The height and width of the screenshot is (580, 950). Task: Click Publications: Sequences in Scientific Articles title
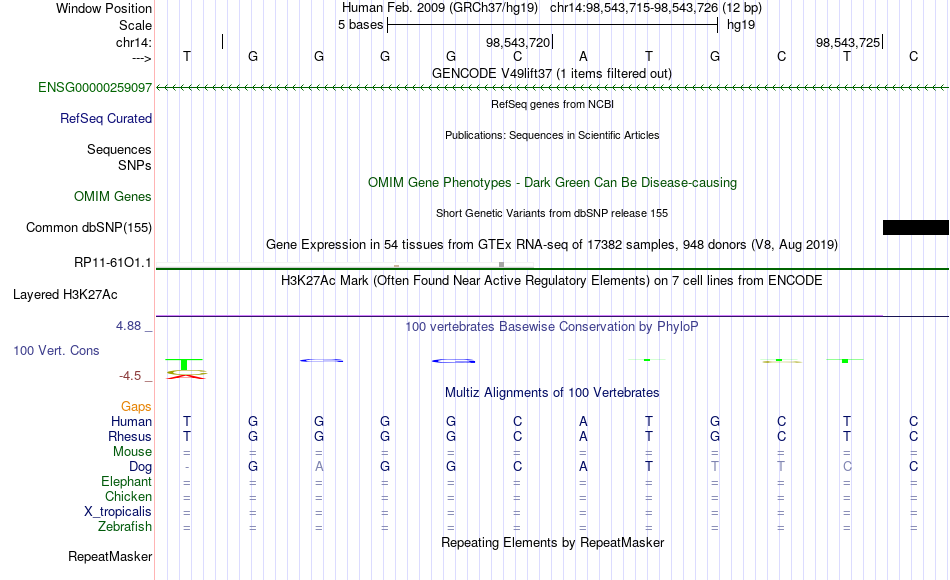(552, 135)
